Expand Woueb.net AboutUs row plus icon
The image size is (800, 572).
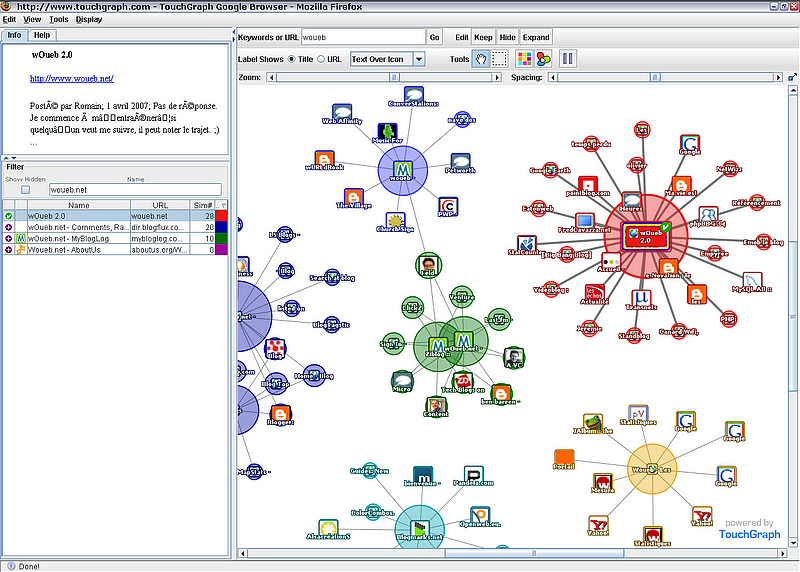[9, 250]
